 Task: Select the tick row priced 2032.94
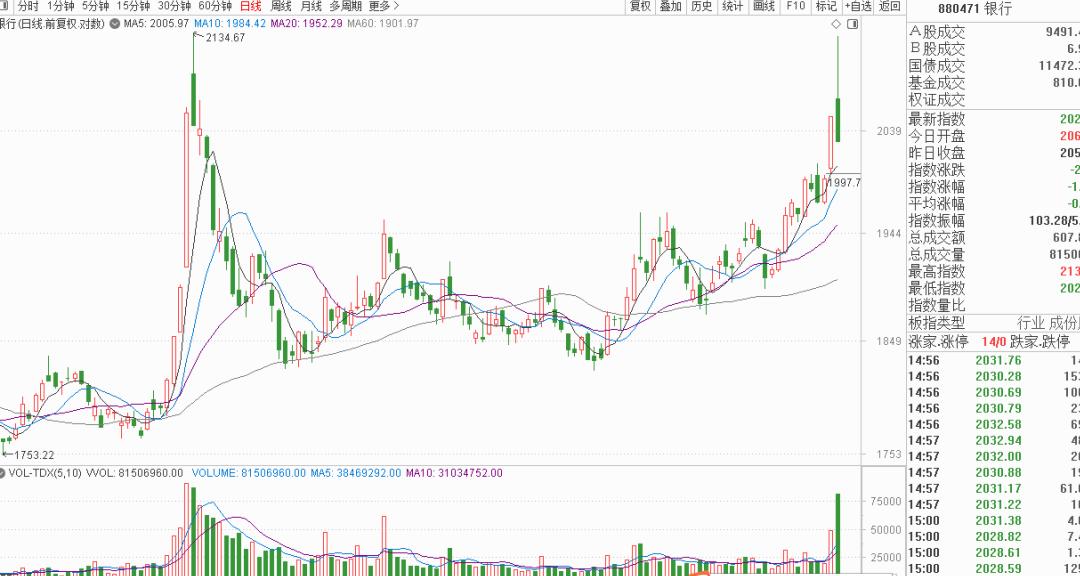pos(993,441)
